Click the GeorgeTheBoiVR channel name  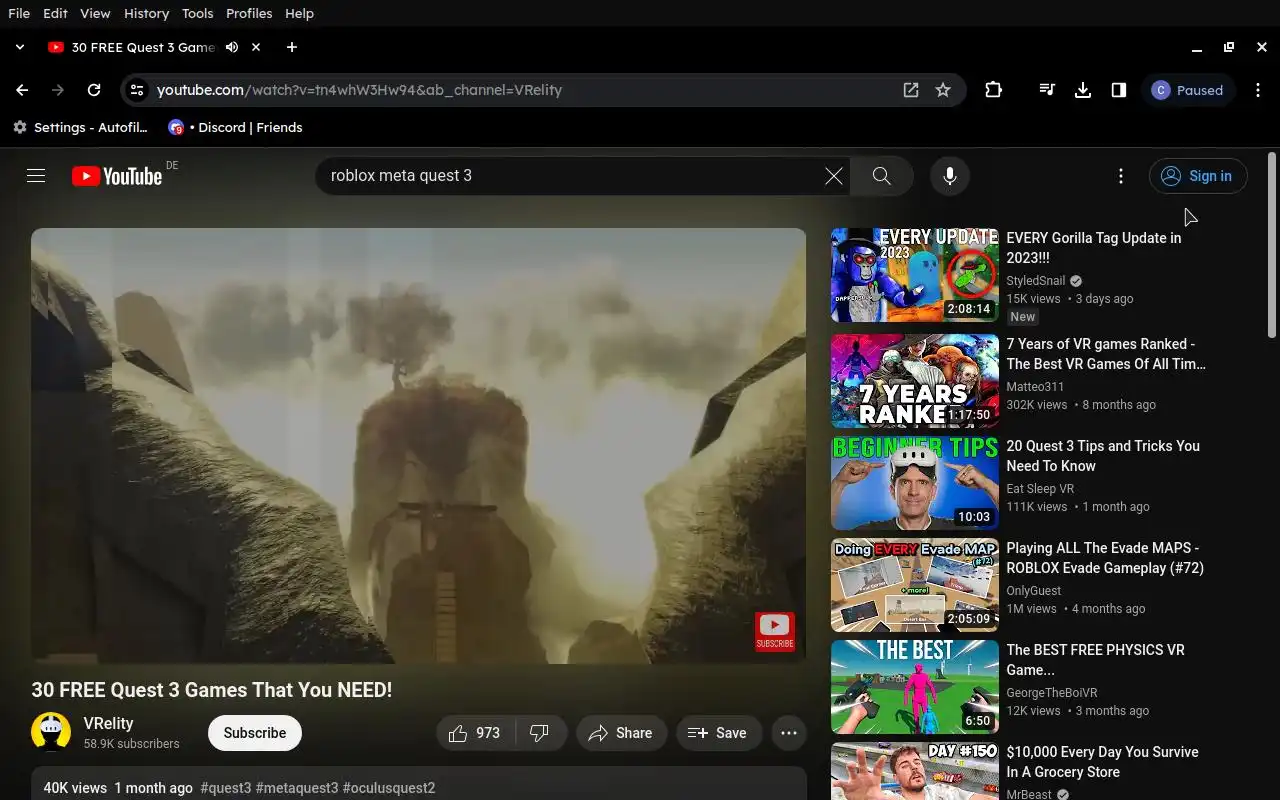pyautogui.click(x=1052, y=693)
